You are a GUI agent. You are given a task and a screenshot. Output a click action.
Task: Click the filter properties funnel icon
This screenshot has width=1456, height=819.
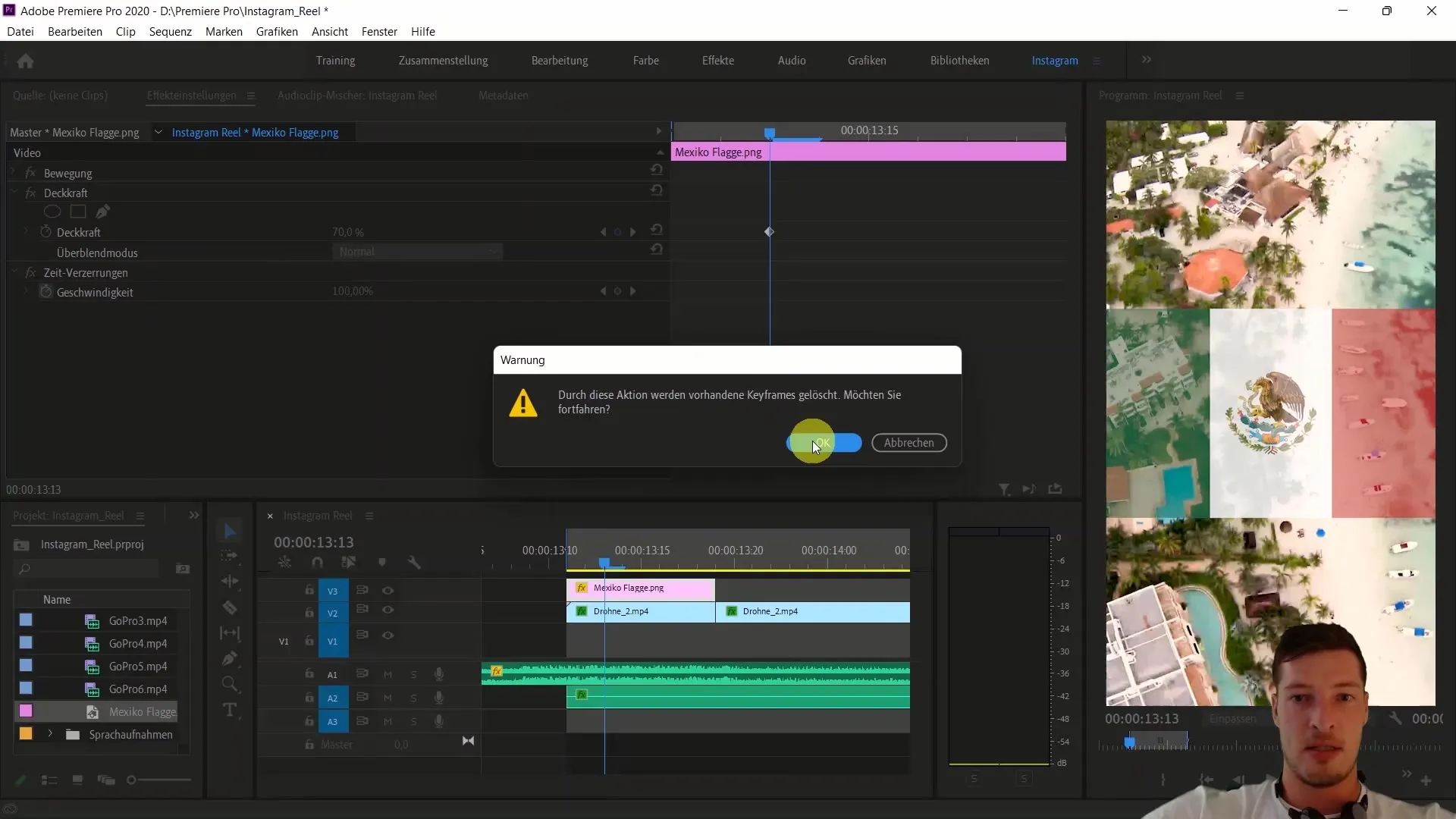[1004, 490]
